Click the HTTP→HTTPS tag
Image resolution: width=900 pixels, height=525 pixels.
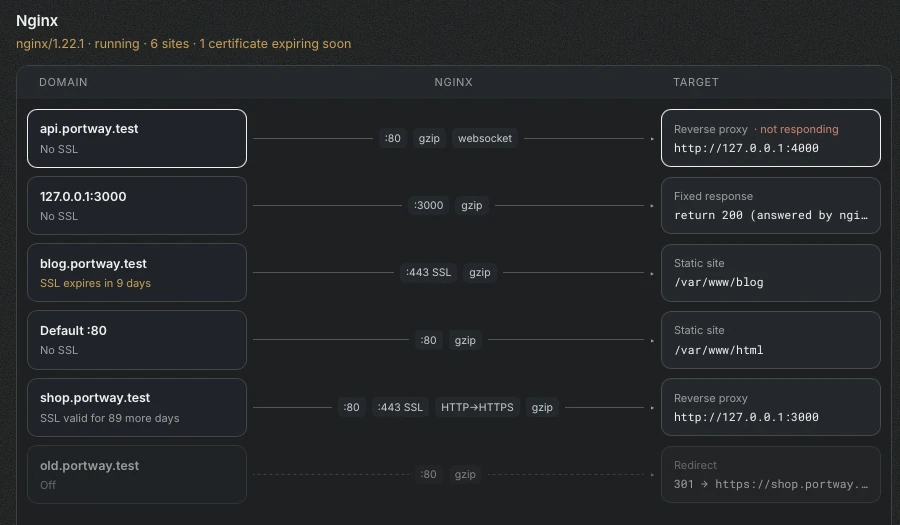point(477,407)
